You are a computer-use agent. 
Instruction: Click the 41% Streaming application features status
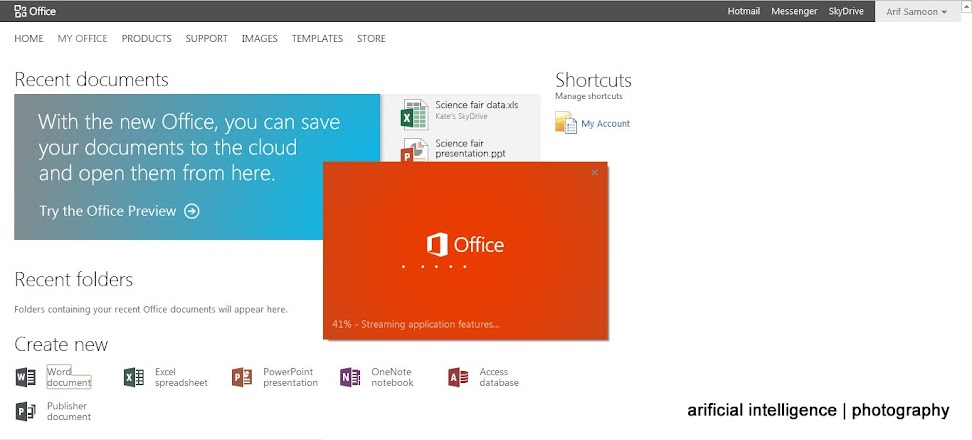point(415,323)
